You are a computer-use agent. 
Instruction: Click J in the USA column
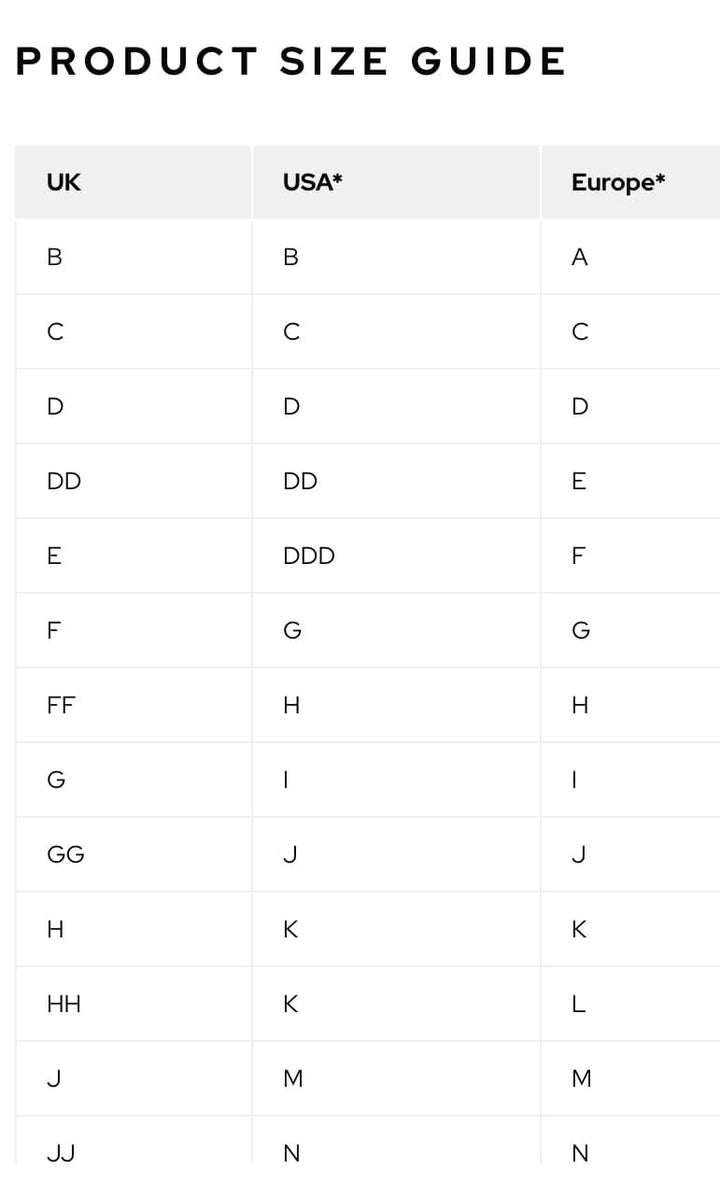(x=290, y=855)
